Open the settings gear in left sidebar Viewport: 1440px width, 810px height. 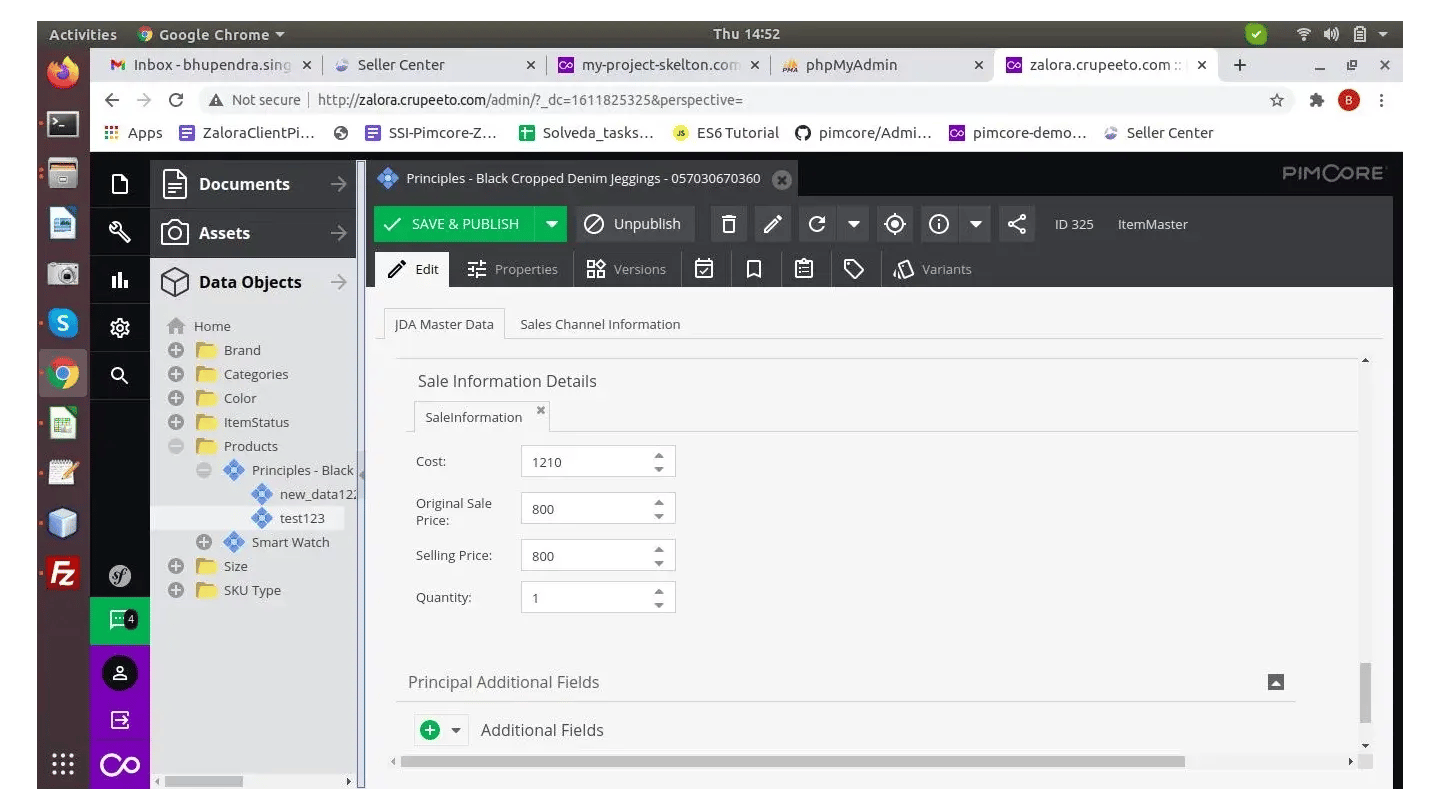[119, 328]
